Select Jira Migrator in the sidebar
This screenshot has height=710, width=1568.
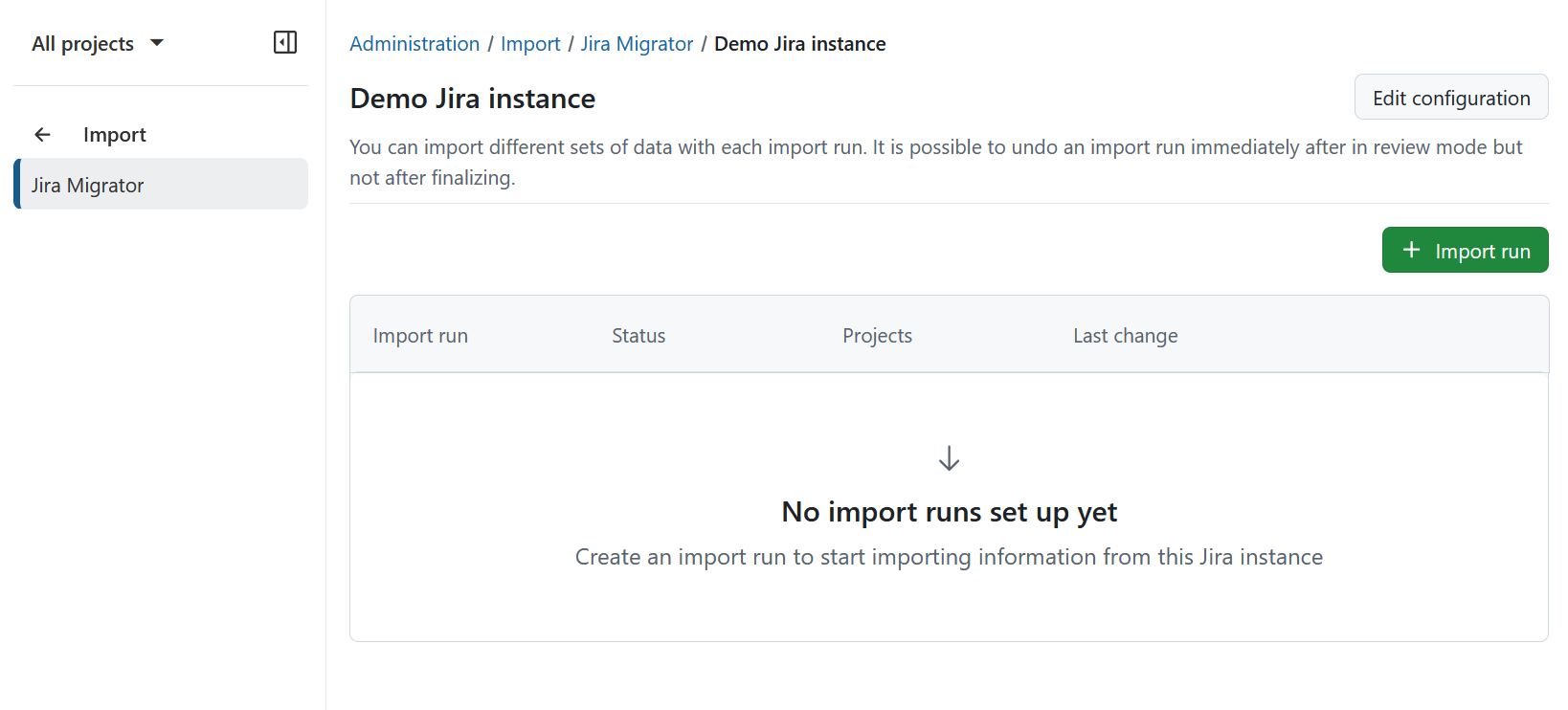[x=161, y=184]
